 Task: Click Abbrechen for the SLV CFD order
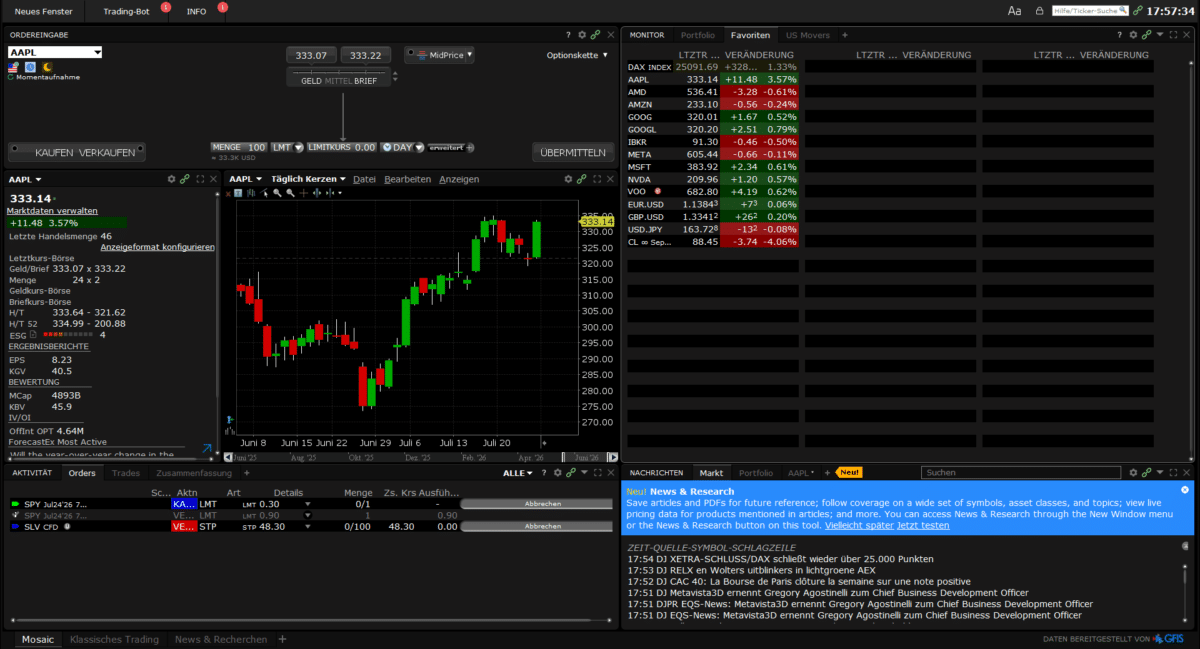click(x=536, y=526)
